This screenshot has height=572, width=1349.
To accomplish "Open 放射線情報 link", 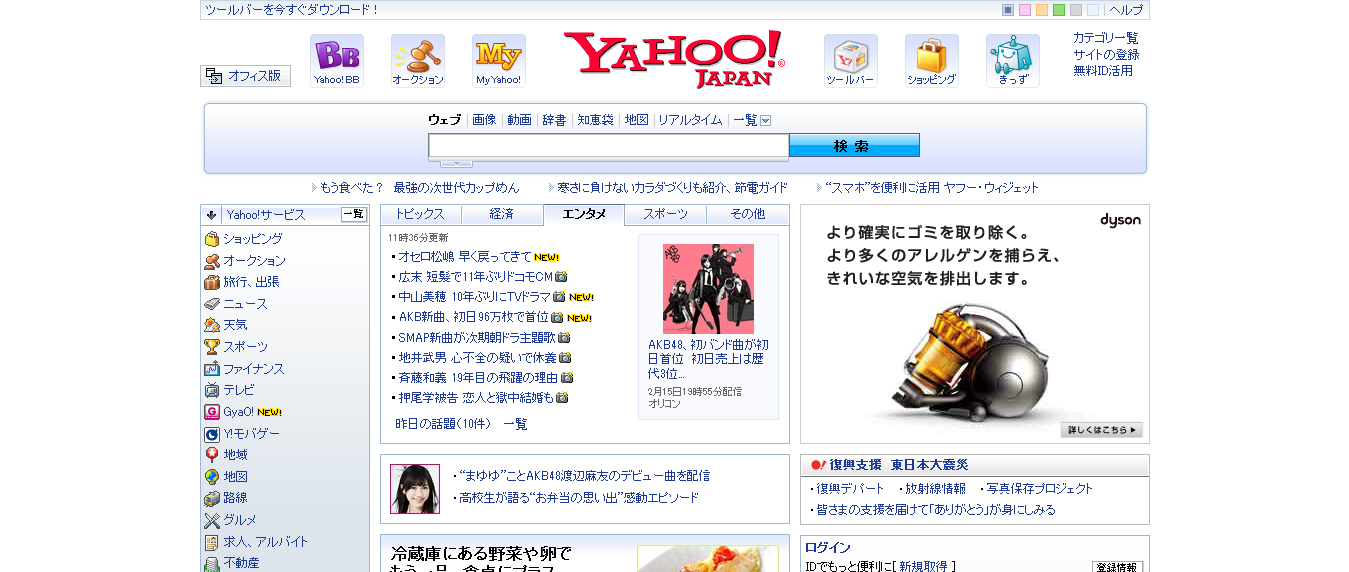I will 935,489.
